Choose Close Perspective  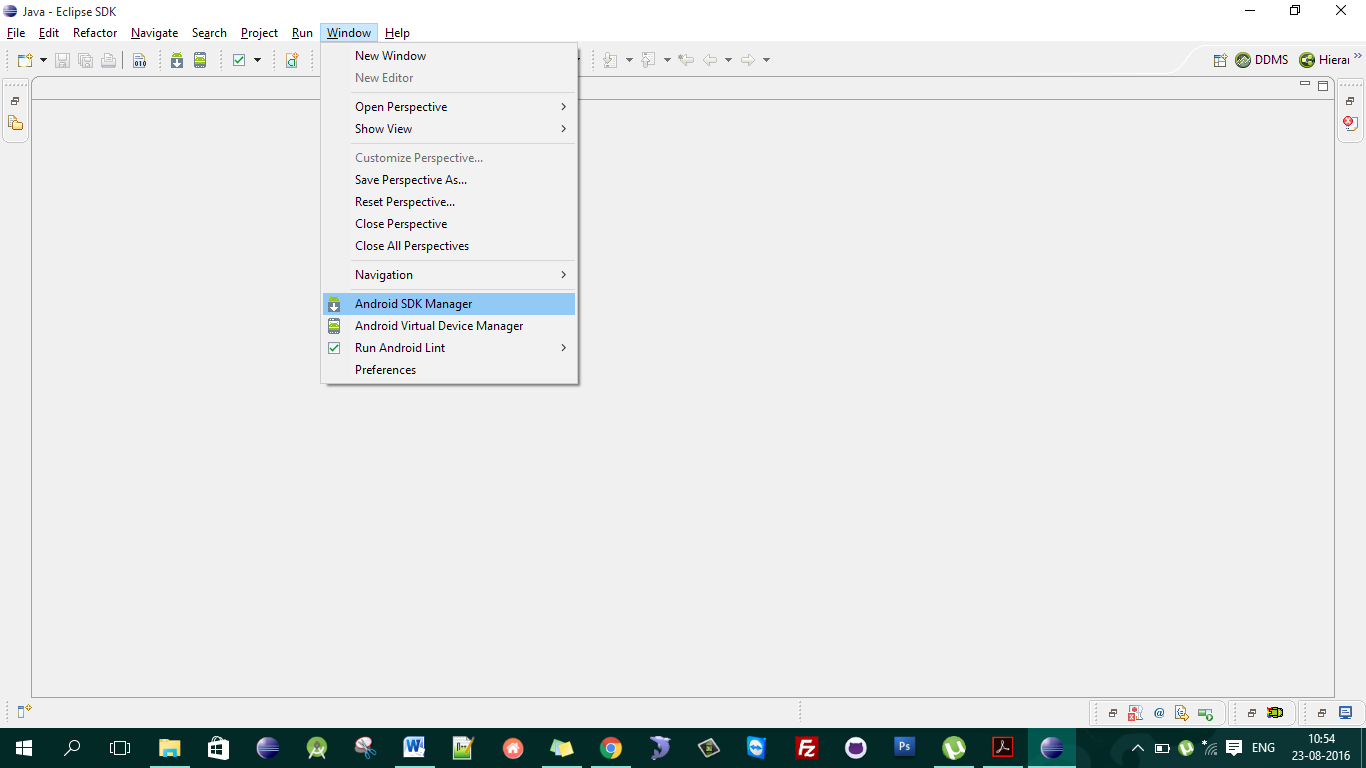[x=449, y=224]
